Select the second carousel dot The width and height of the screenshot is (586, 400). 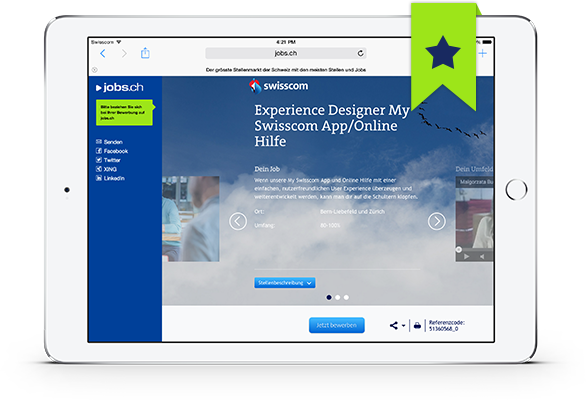click(338, 298)
